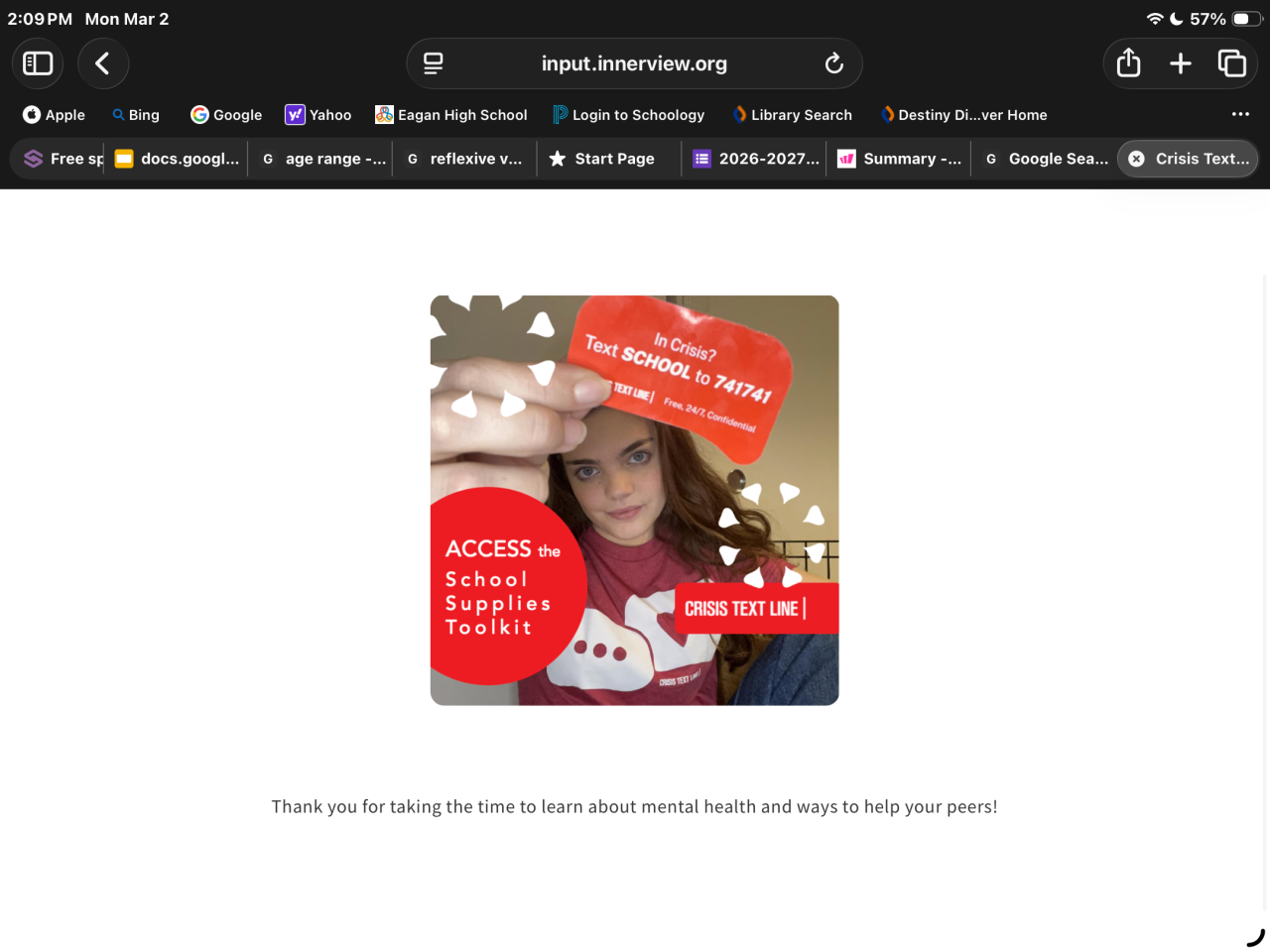Viewport: 1270px width, 952px height.
Task: Switch to the docs.googl... tab
Action: pyautogui.click(x=177, y=159)
